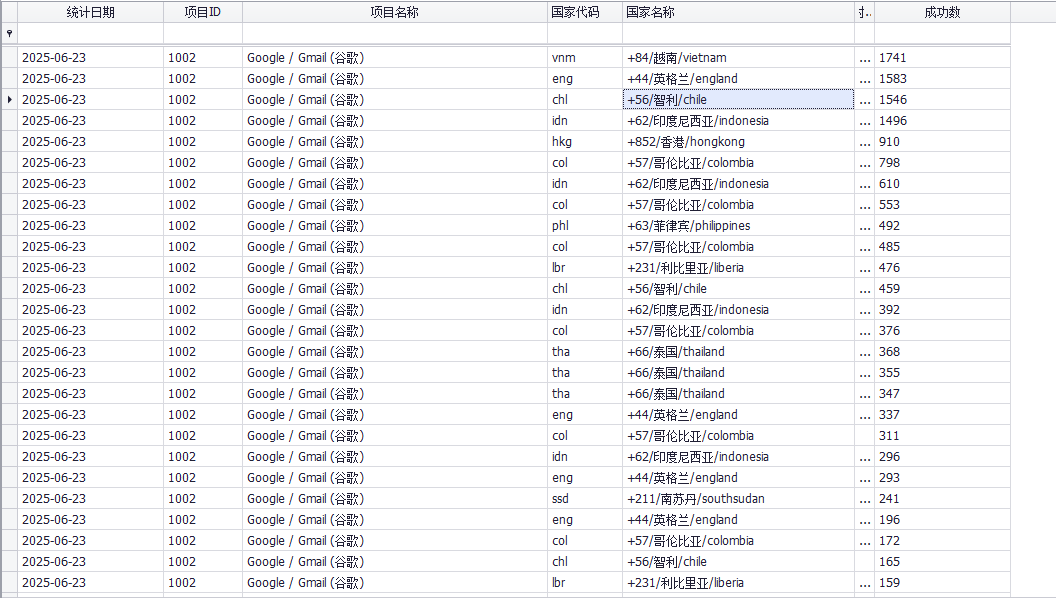Select the +211/南苏丹/southsudan cell
This screenshot has height=598, width=1056.
[x=738, y=498]
